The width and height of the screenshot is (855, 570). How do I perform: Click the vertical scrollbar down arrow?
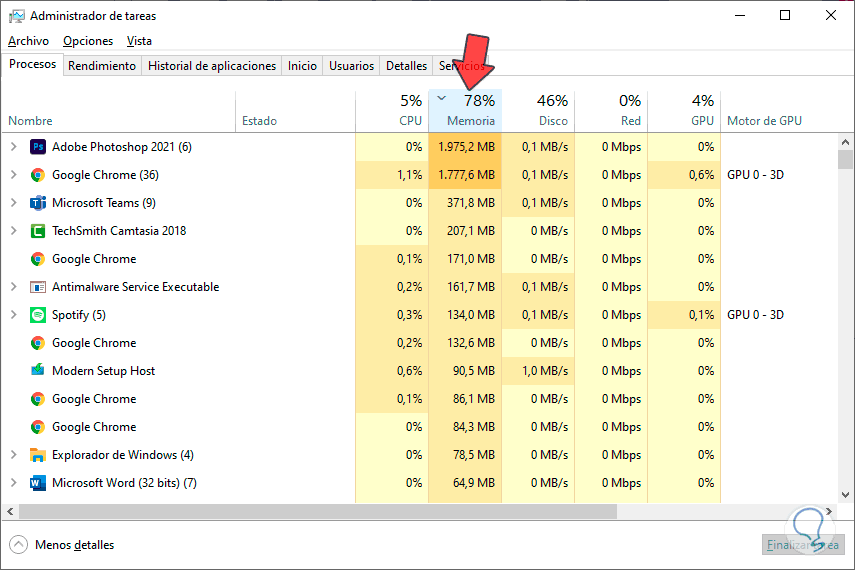pos(846,497)
